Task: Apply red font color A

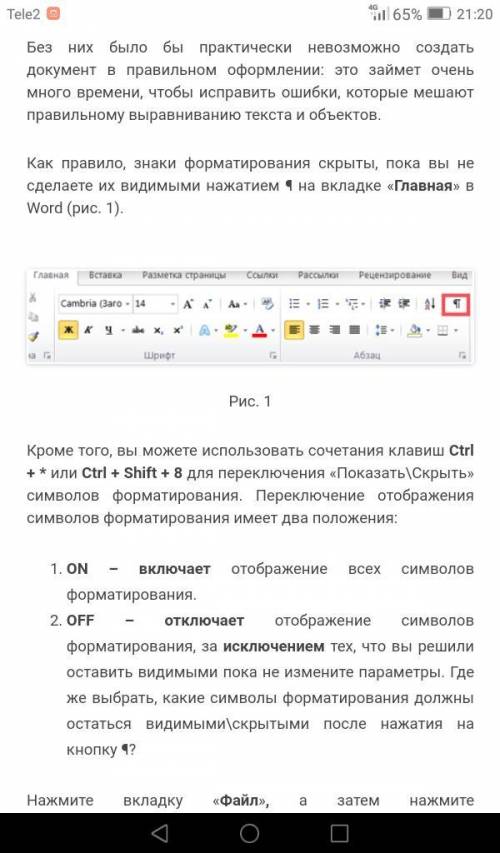Action: 260,330
